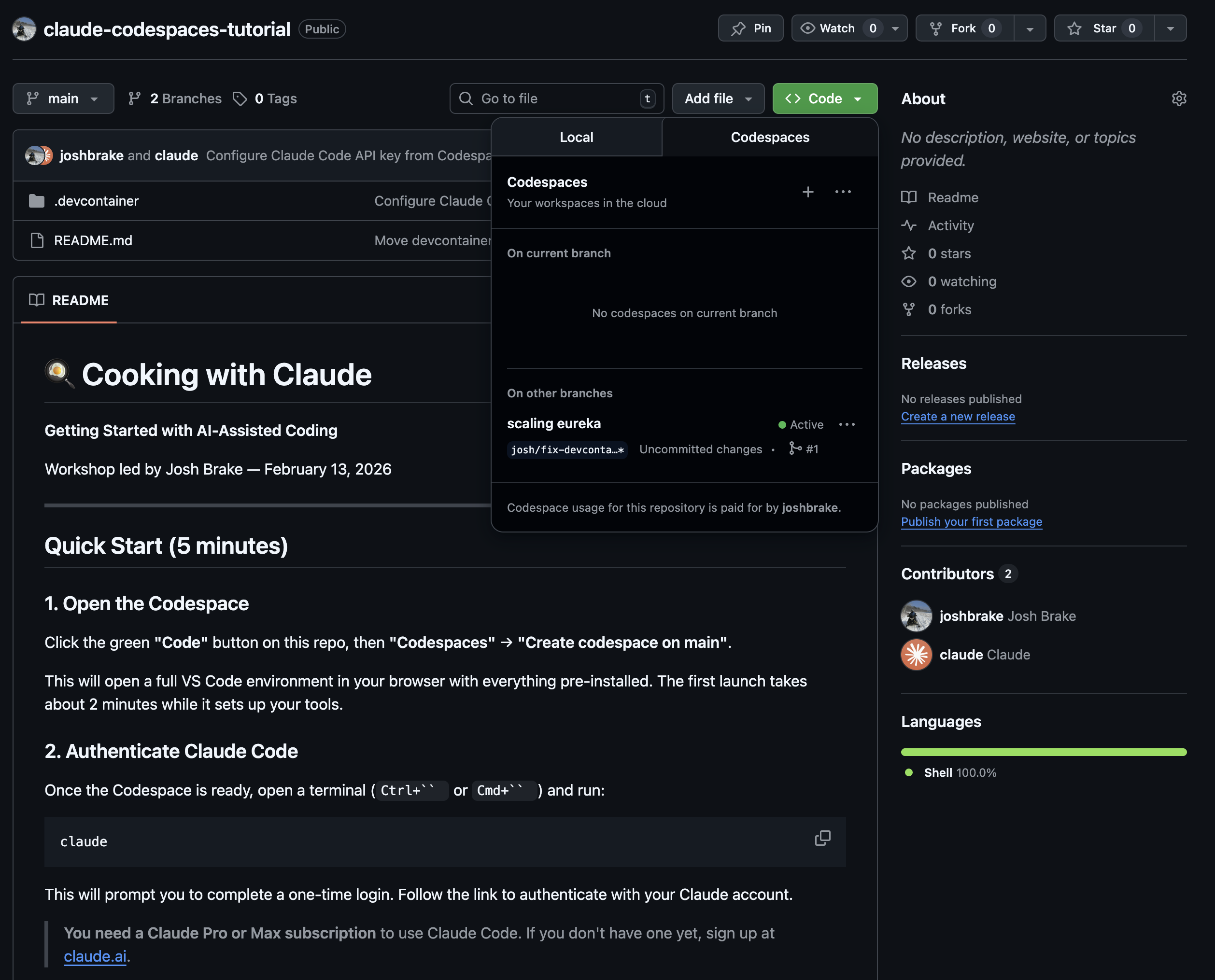Open the Star lists dropdown arrow

(1171, 28)
